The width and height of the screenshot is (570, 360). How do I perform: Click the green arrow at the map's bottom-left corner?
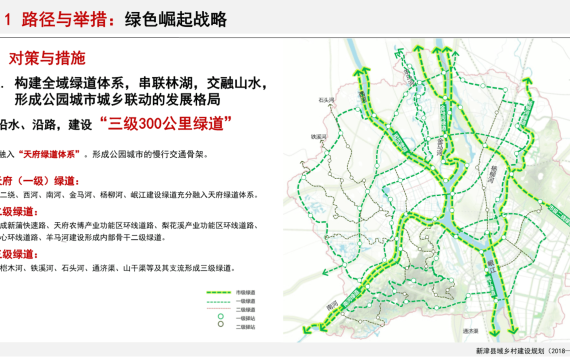point(308,329)
